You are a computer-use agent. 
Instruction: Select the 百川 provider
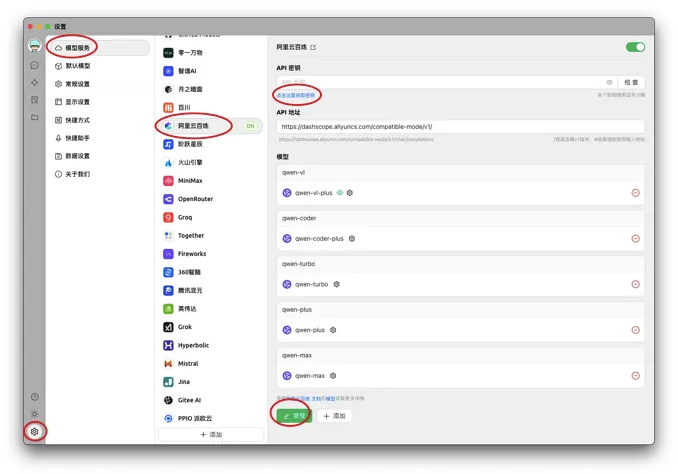pos(210,107)
